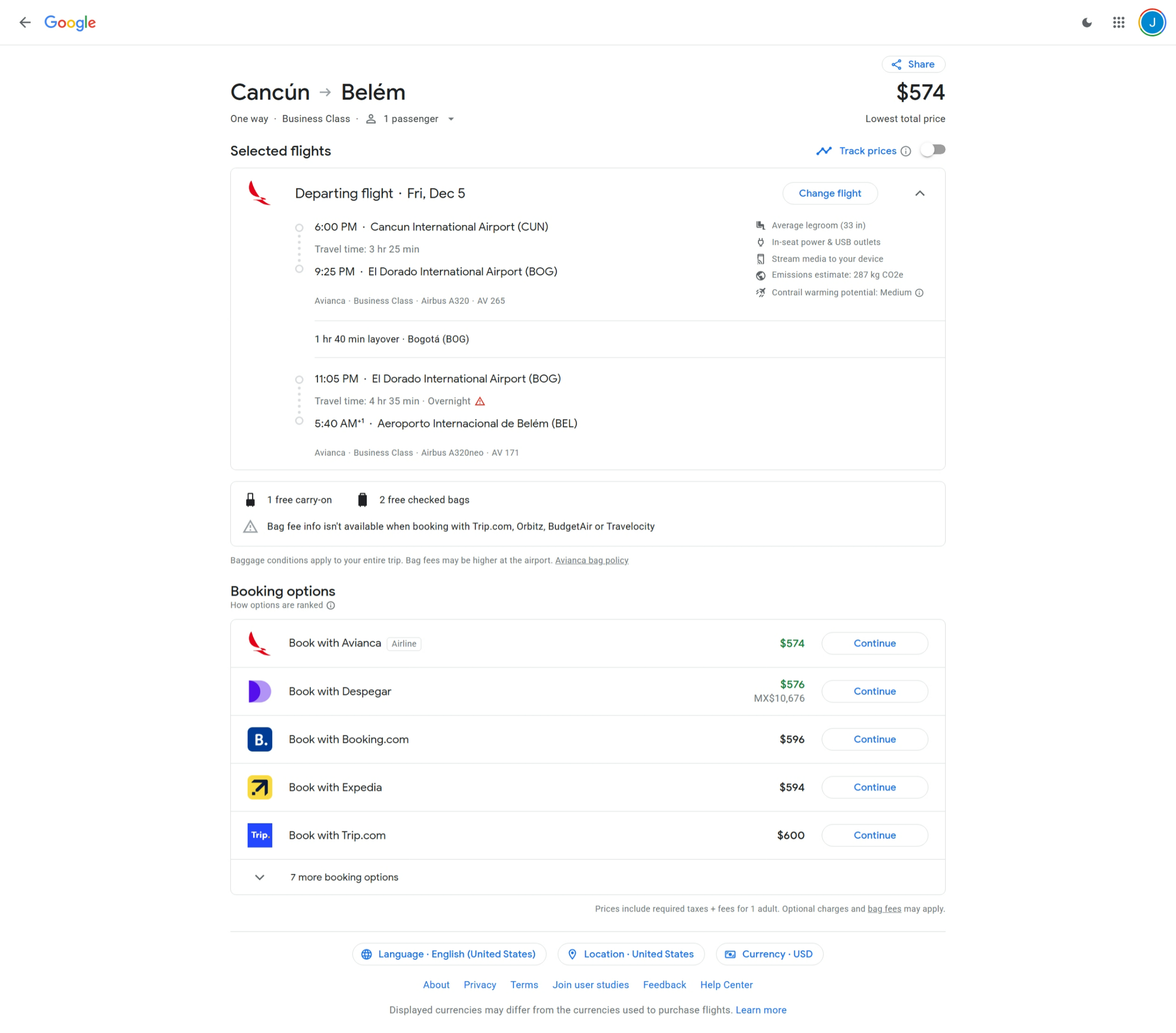
Task: Switch to dark mode via moon icon
Action: [x=1086, y=22]
